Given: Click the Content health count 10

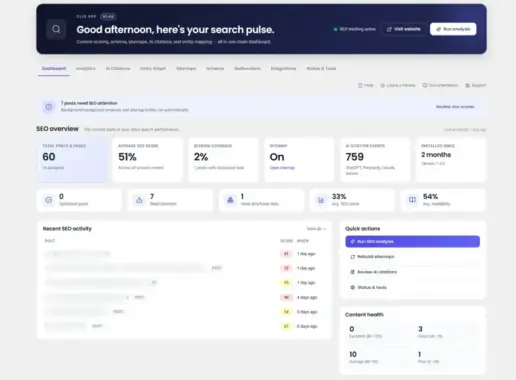Looking at the screenshot, I should (x=353, y=354).
